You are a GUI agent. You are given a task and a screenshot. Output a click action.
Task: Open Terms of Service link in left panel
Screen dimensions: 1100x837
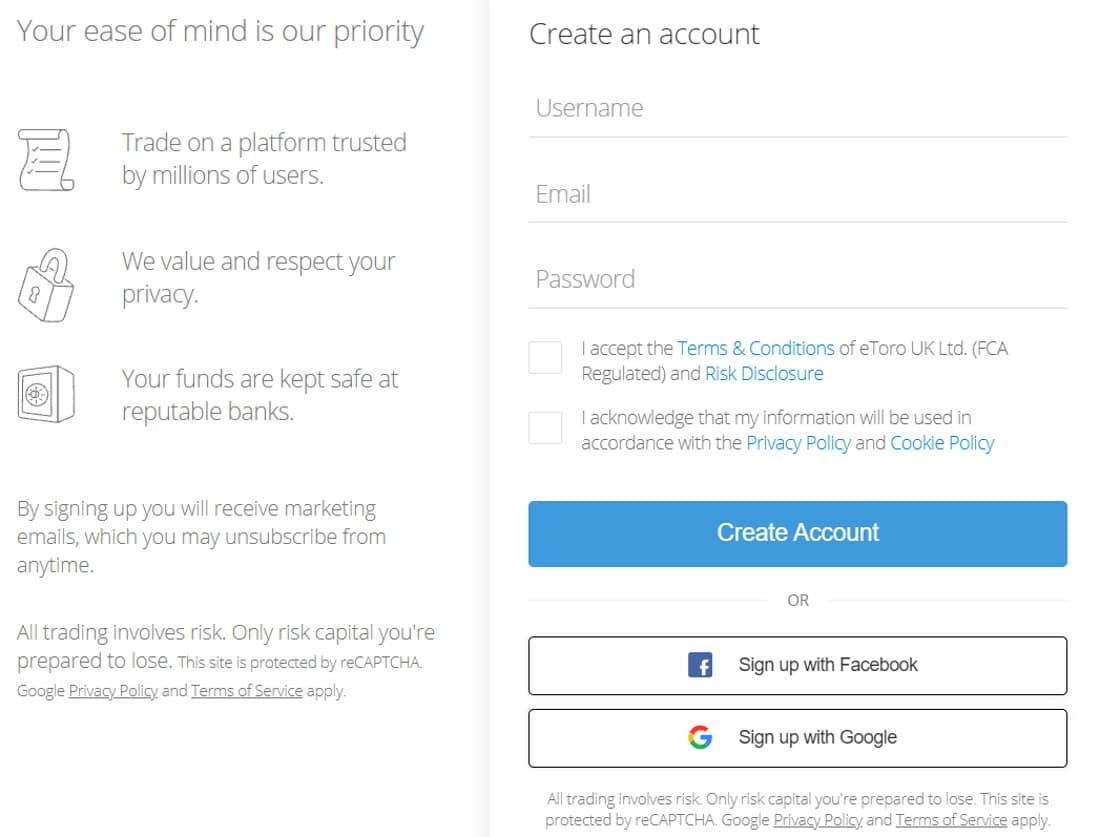[x=247, y=690]
